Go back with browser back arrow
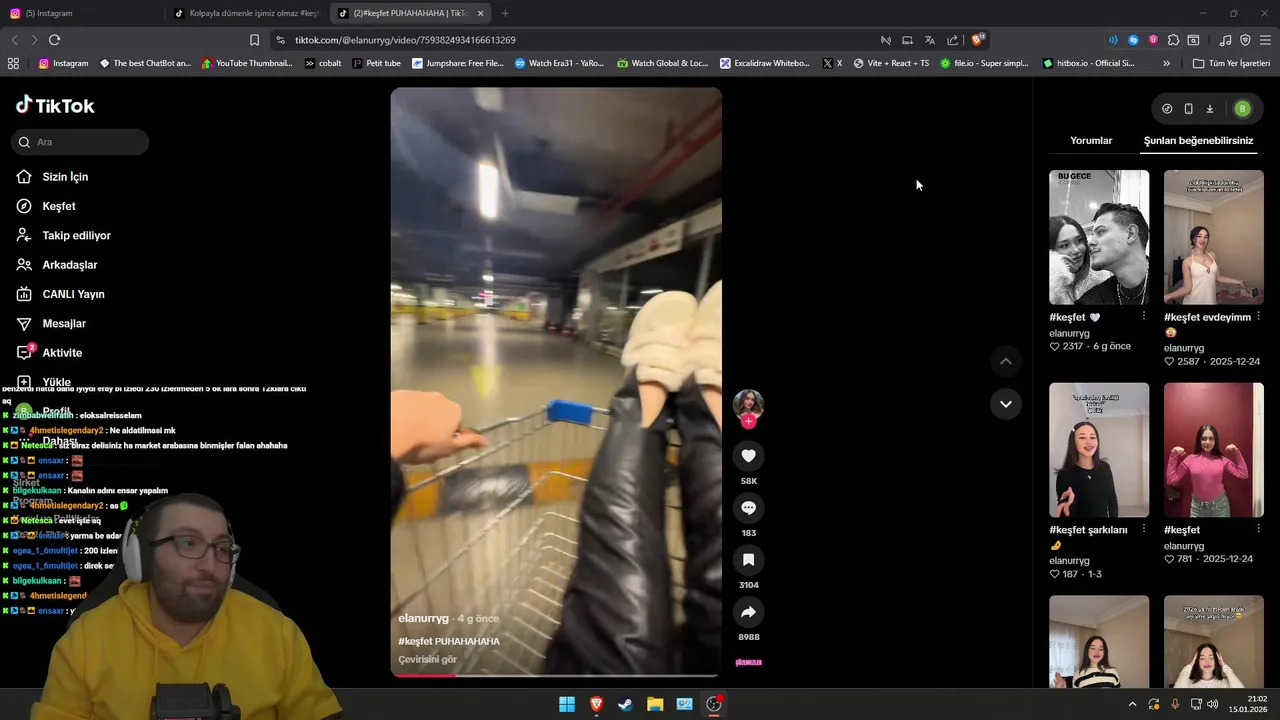 coord(14,40)
